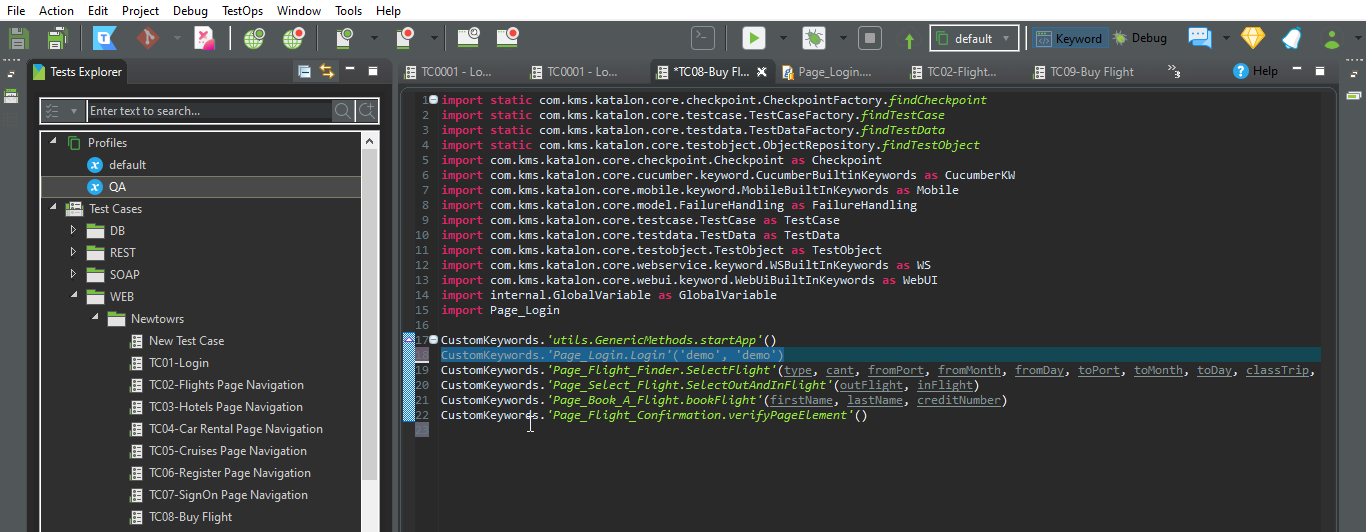Viewport: 1366px width, 532px height.
Task: Expand the REST test case folder
Action: (x=73, y=253)
